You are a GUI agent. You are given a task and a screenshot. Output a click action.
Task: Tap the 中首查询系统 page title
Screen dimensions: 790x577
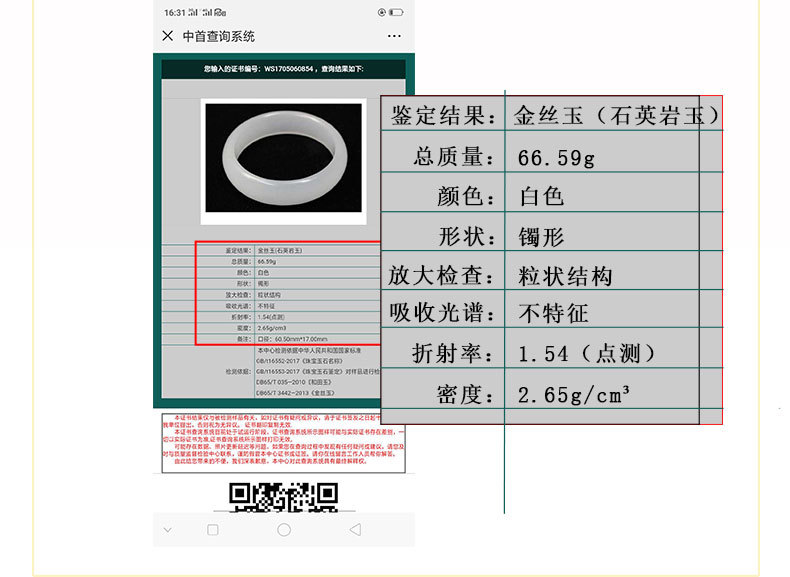[219, 36]
